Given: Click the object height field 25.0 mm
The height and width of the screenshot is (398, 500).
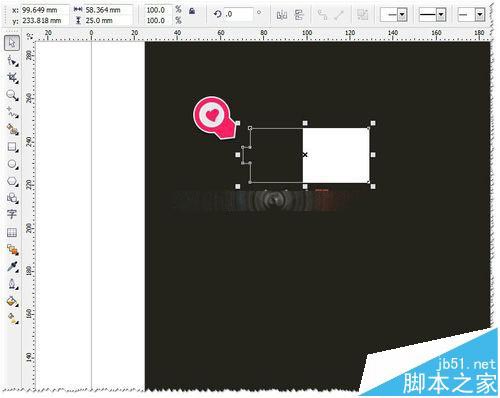Looking at the screenshot, I should 107,20.
